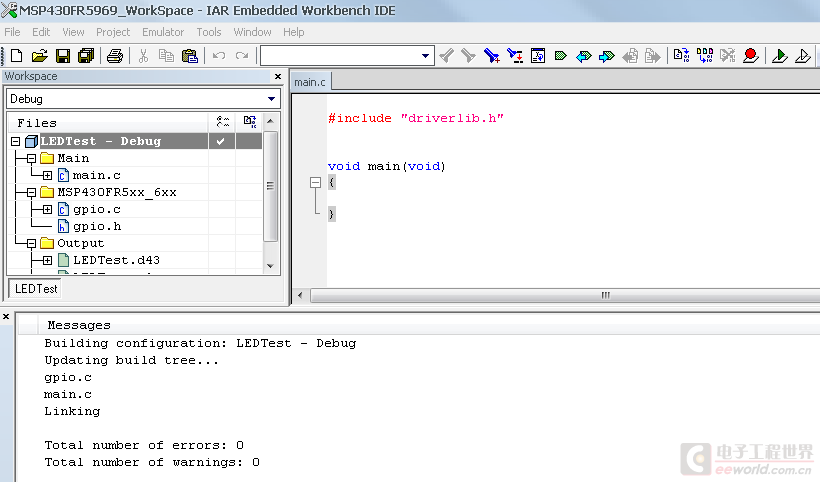The width and height of the screenshot is (820, 482).
Task: Select the LEDTest workspace tab
Action: 36,289
